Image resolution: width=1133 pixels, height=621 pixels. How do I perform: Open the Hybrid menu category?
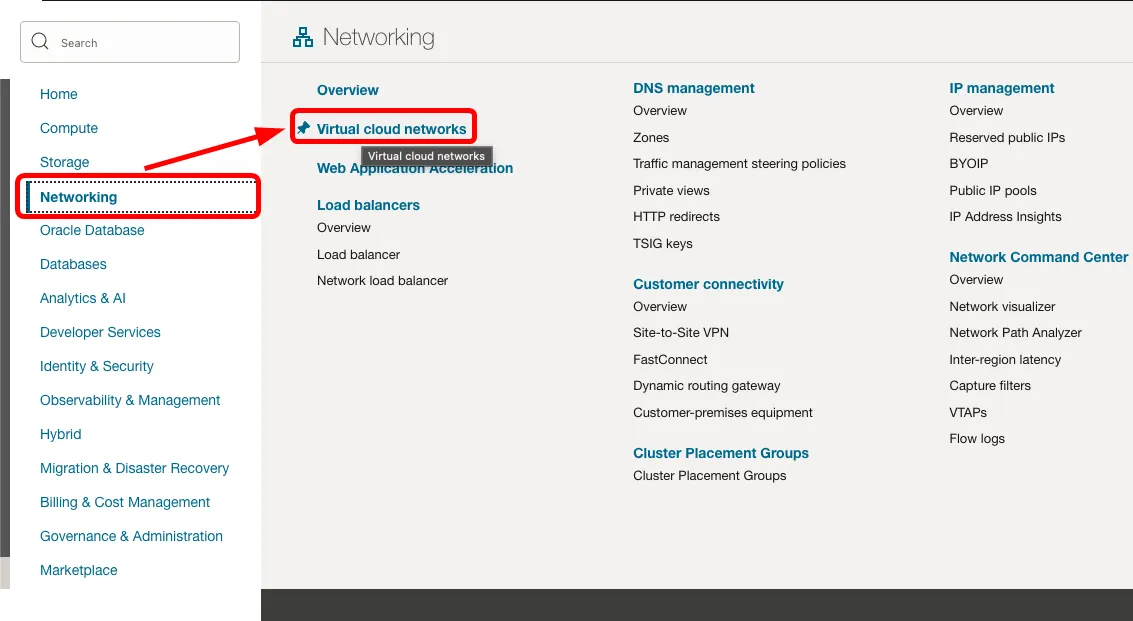click(x=61, y=434)
